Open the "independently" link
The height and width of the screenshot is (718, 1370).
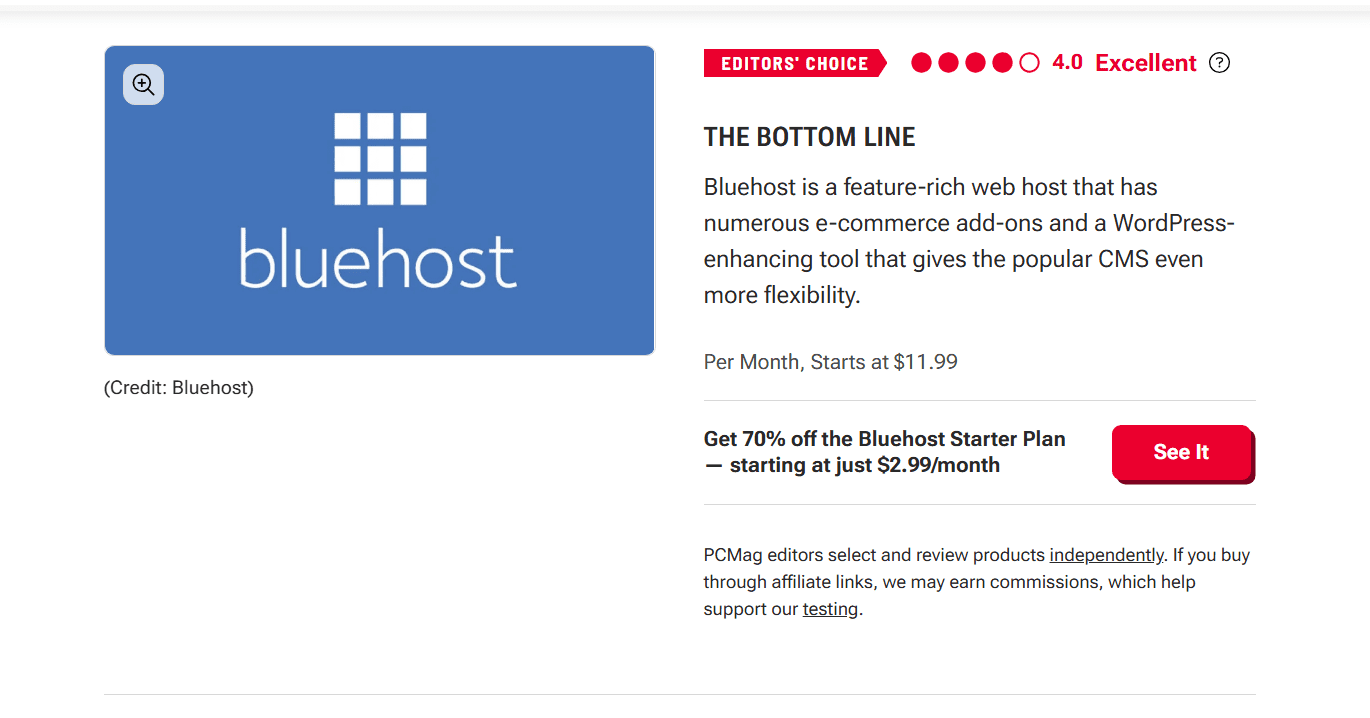point(1106,555)
